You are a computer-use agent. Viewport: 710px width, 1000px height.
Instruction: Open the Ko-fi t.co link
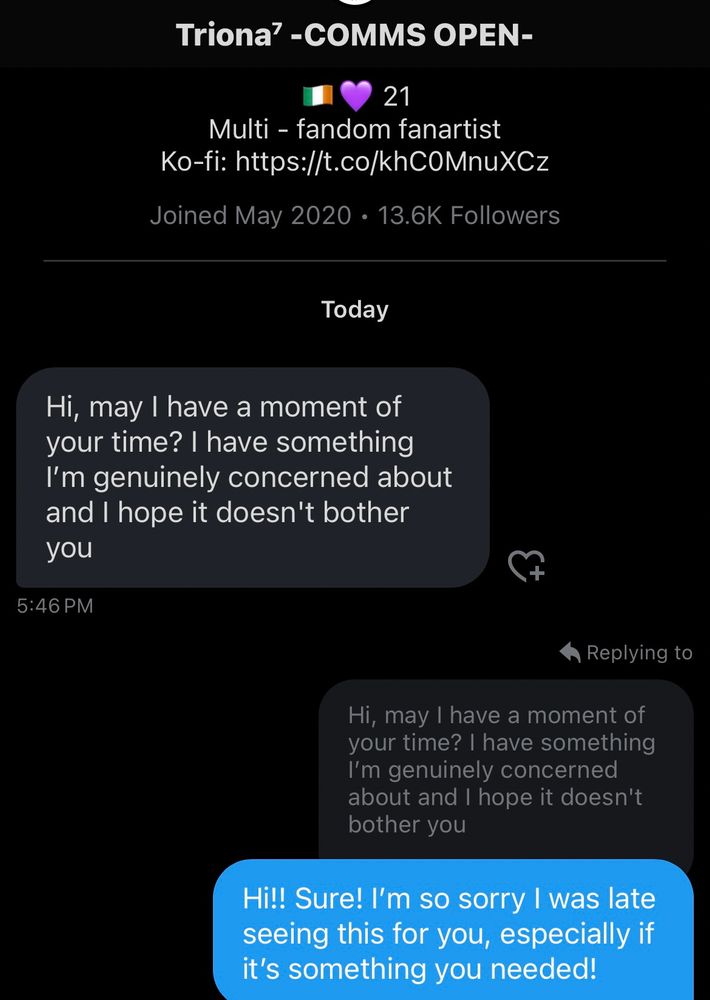click(392, 162)
